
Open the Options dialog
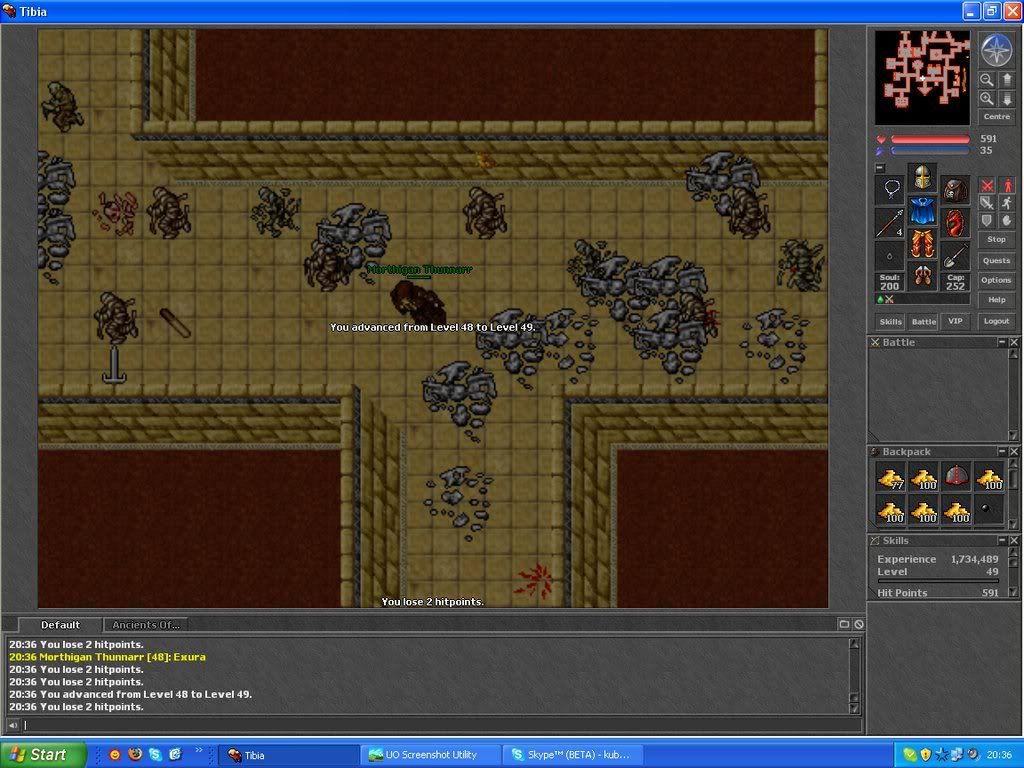point(997,280)
